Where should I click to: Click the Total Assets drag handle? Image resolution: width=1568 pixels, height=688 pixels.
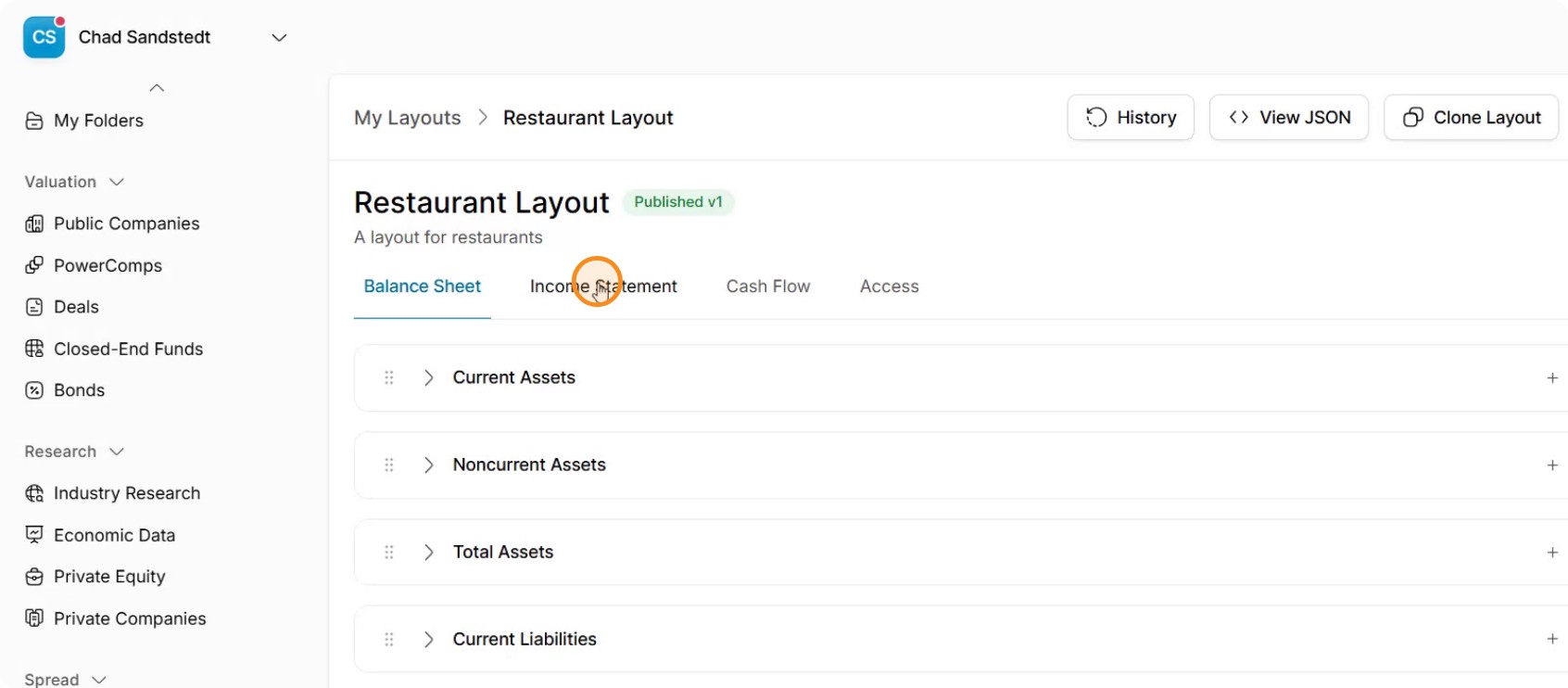coord(389,552)
